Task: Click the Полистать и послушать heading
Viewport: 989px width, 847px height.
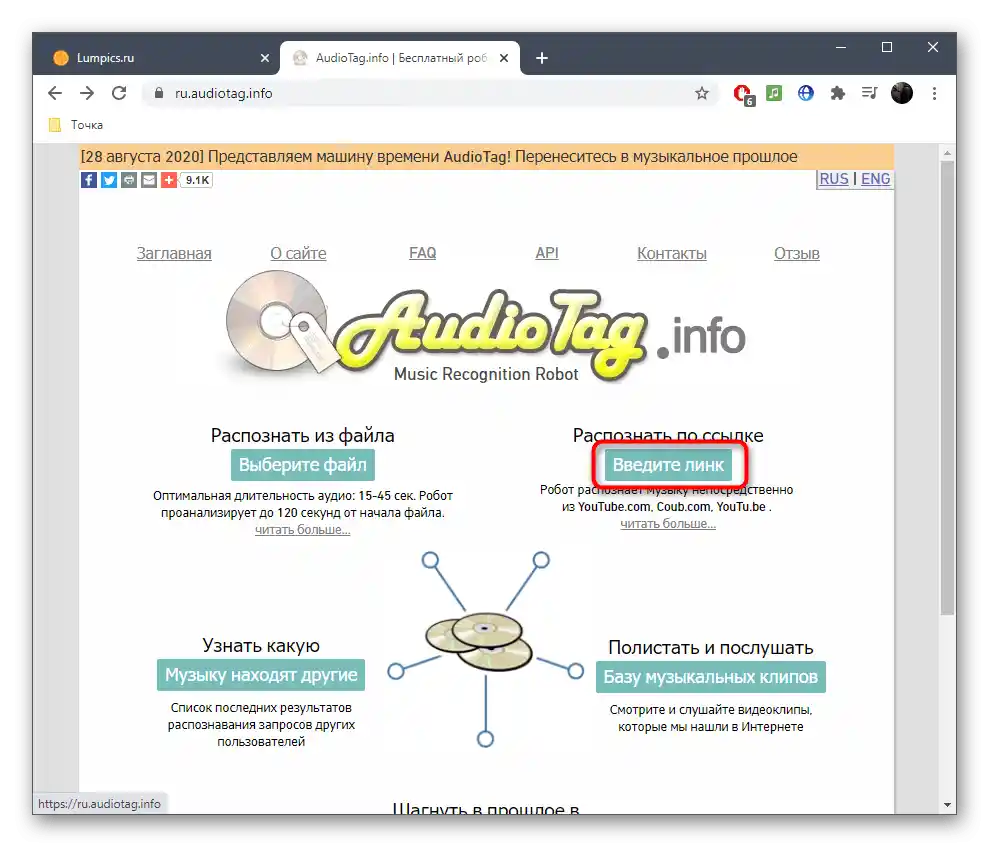Action: pos(711,648)
